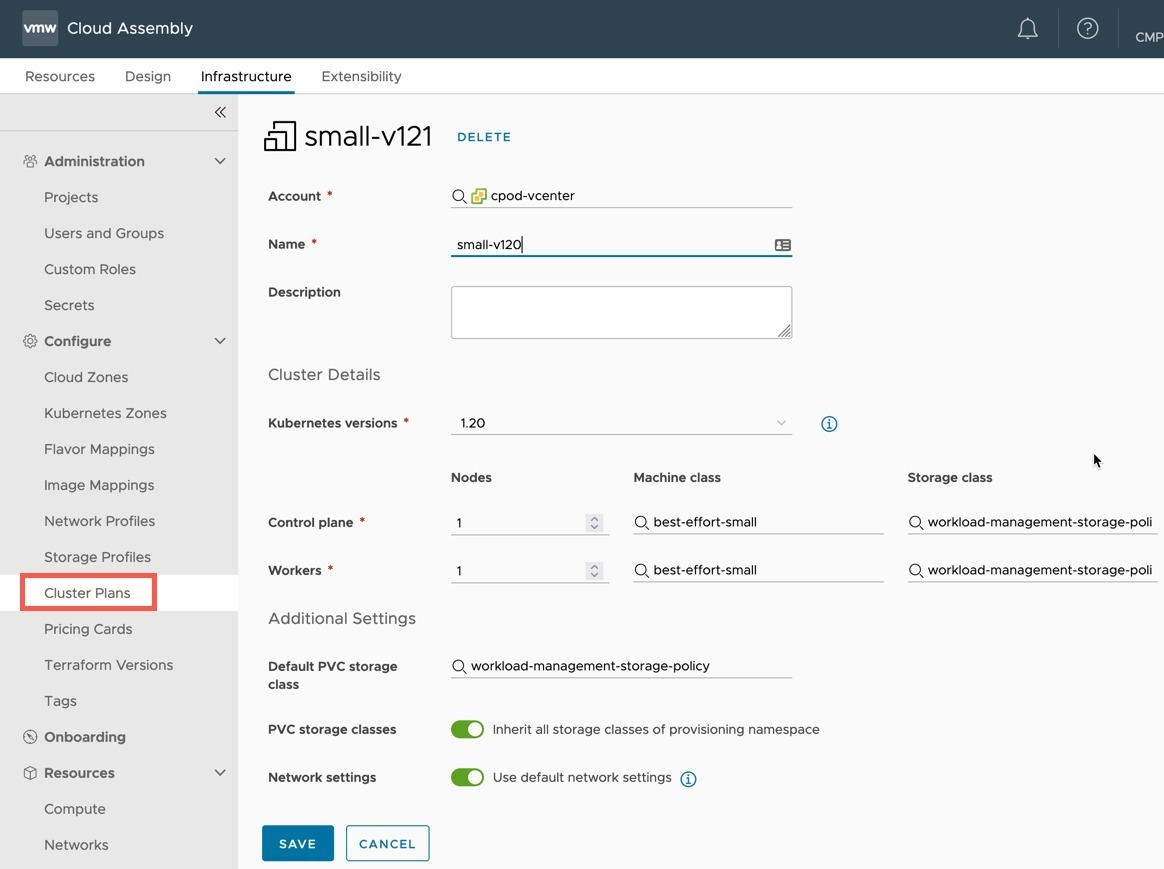Toggle Use default network settings switch
This screenshot has height=869, width=1164.
[x=467, y=778]
